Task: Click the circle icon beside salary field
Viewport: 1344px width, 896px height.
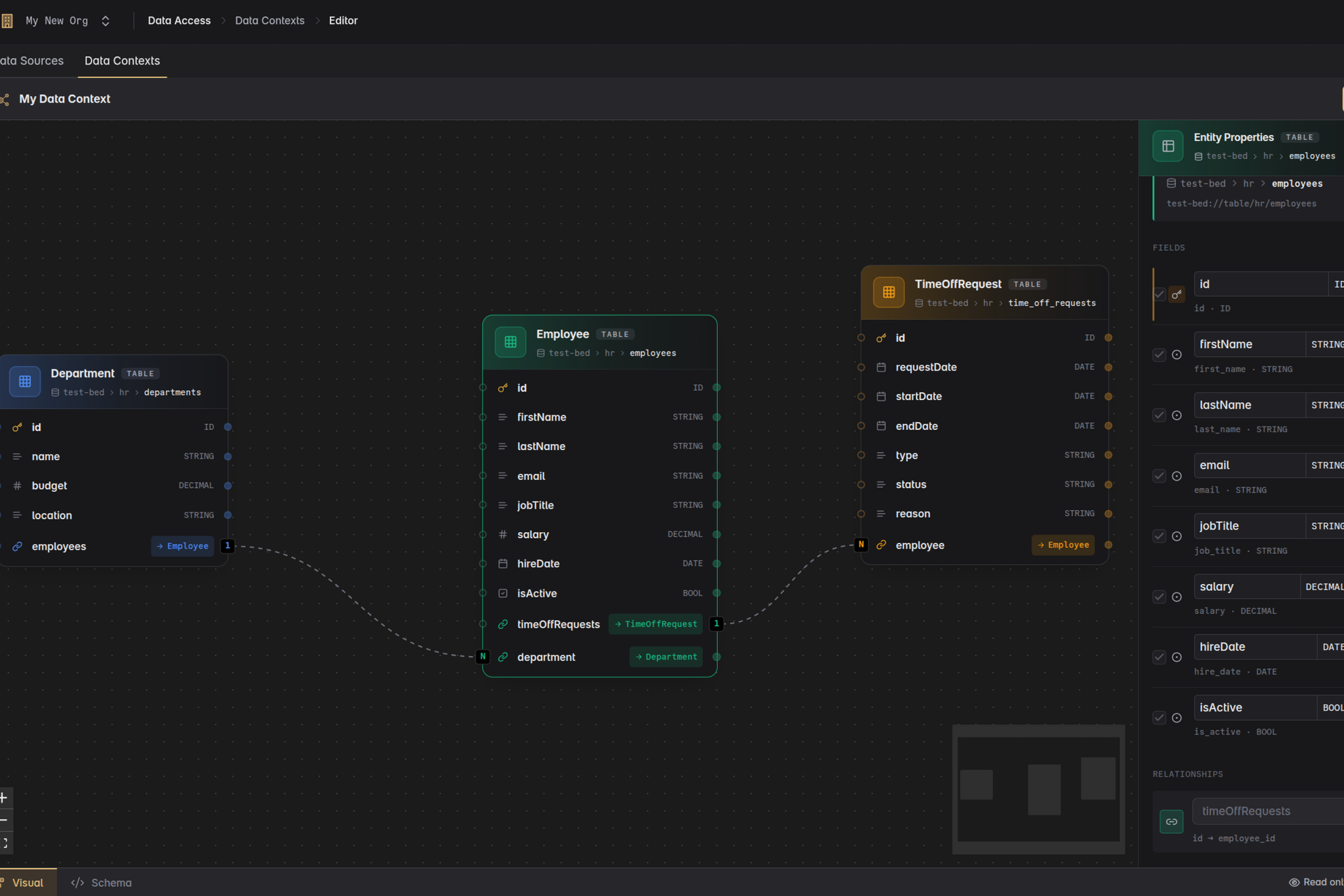Action: [1177, 597]
